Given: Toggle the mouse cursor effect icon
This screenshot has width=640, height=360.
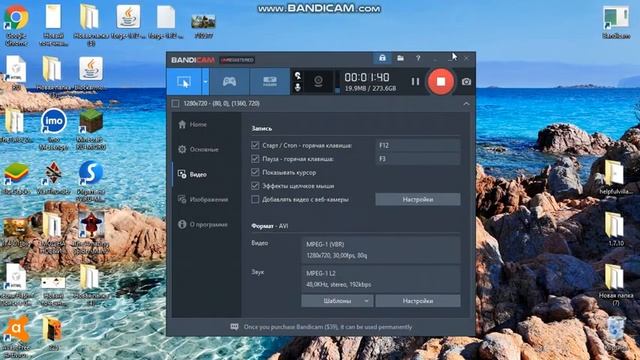Looking at the screenshot, I should tap(298, 76).
